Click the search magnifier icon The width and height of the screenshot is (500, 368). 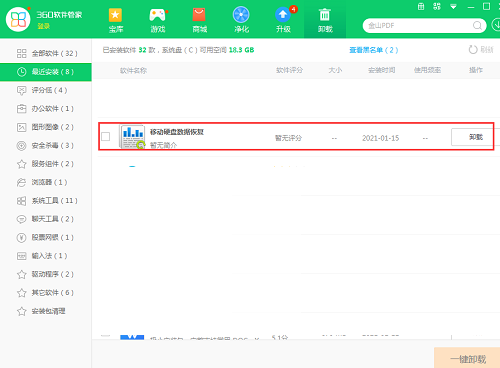coord(477,25)
